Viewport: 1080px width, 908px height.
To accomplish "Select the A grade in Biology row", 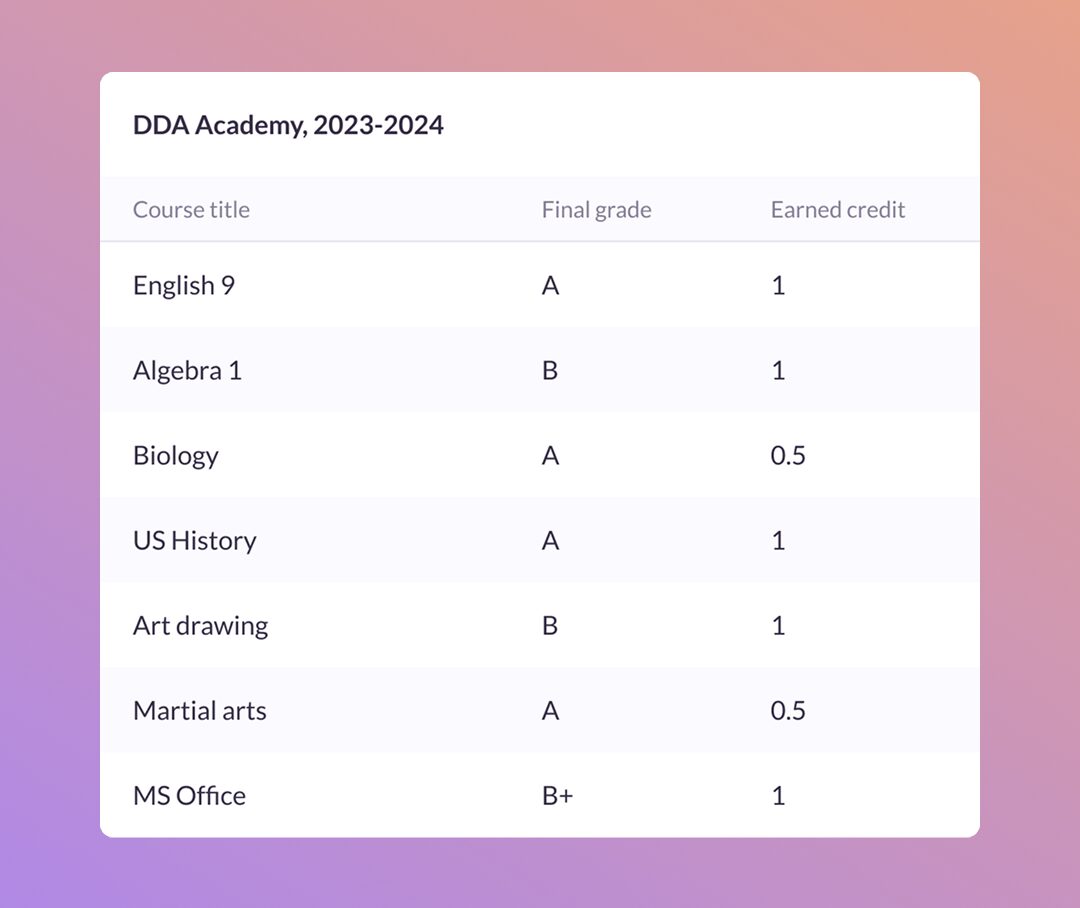I will tap(550, 456).
